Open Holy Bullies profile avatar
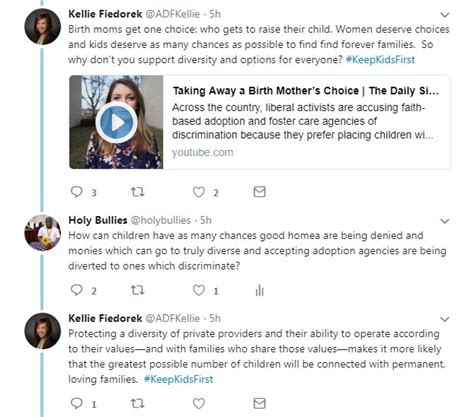Viewport: 474px width, 417px height. 42,232
